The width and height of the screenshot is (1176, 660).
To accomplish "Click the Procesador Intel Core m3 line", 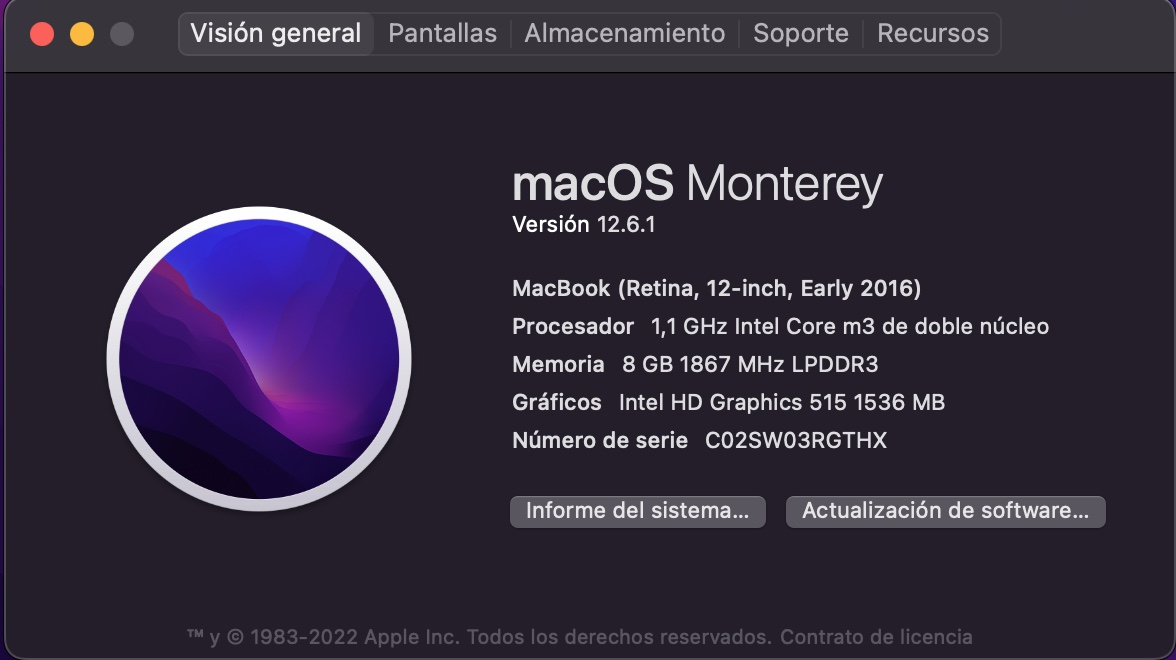I will pos(780,326).
